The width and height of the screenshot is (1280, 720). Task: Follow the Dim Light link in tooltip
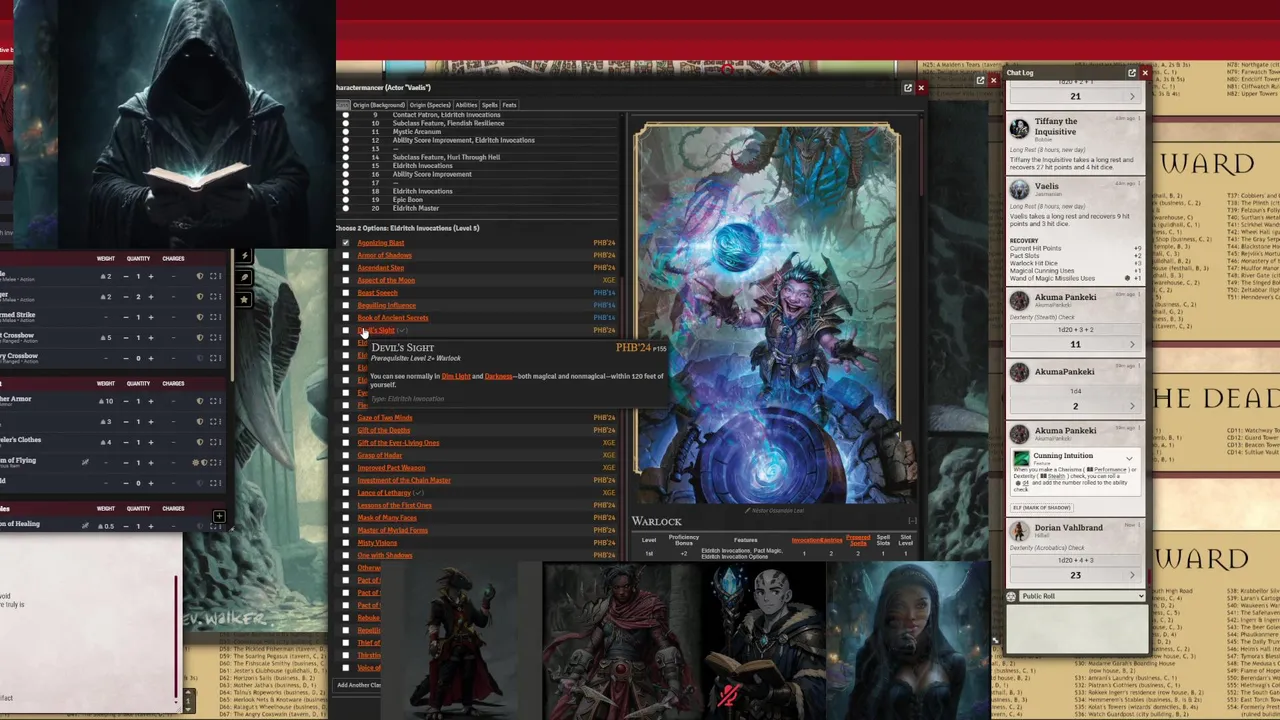point(456,376)
